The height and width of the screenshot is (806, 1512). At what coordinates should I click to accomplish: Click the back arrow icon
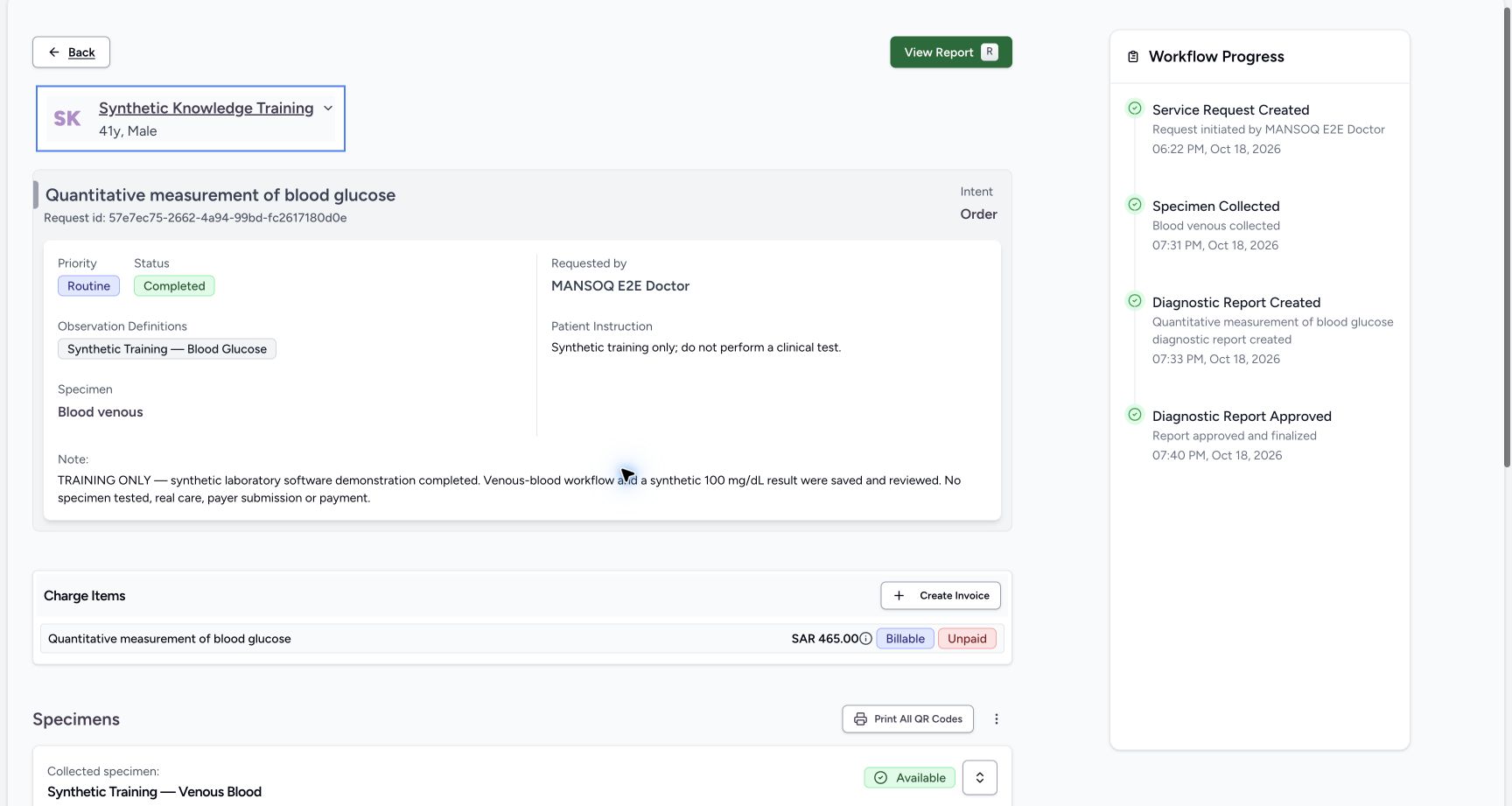click(54, 53)
